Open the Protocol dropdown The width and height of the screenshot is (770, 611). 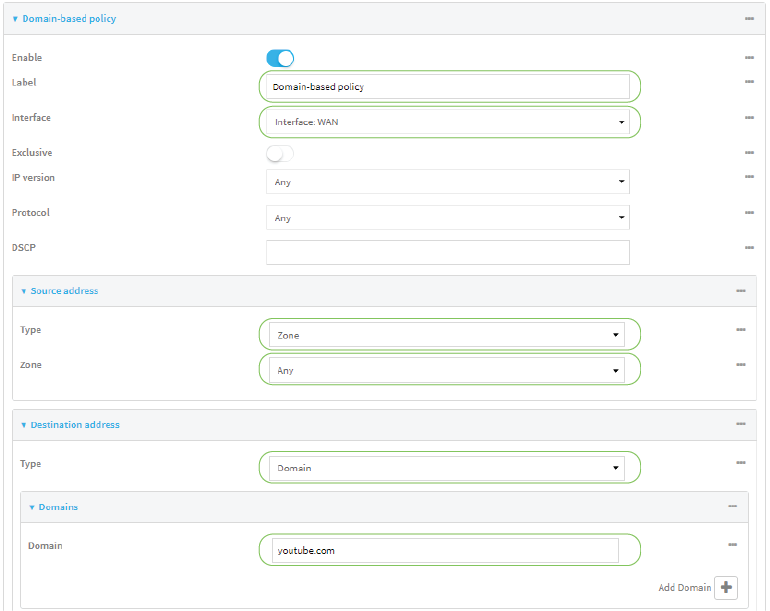coord(447,218)
